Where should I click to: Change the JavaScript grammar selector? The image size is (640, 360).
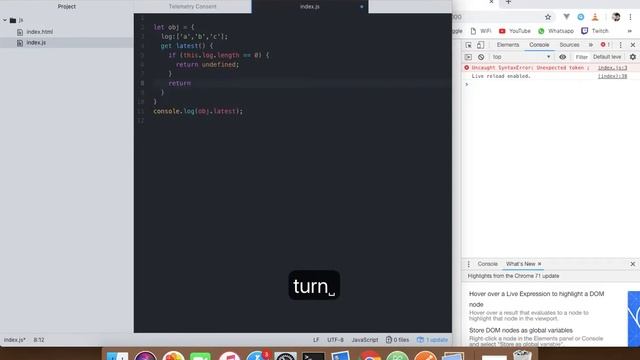(364, 340)
